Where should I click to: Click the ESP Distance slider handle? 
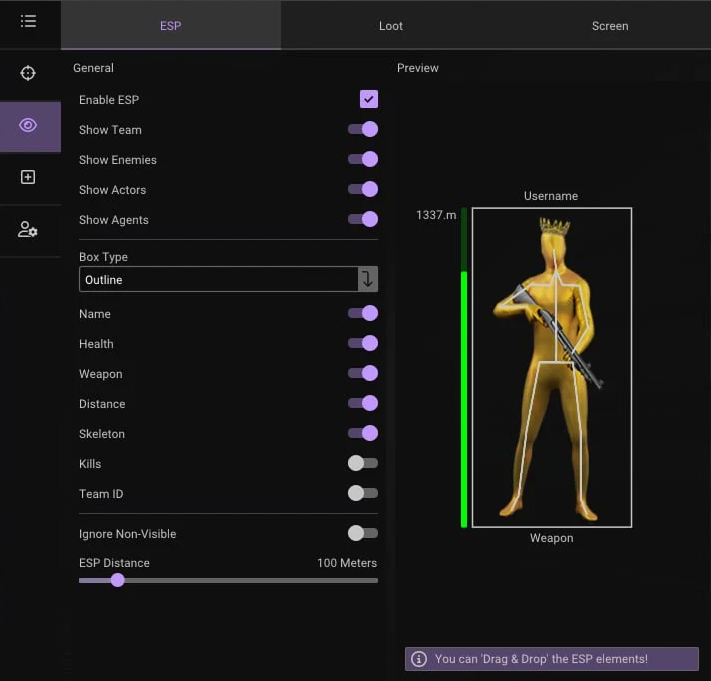point(118,580)
